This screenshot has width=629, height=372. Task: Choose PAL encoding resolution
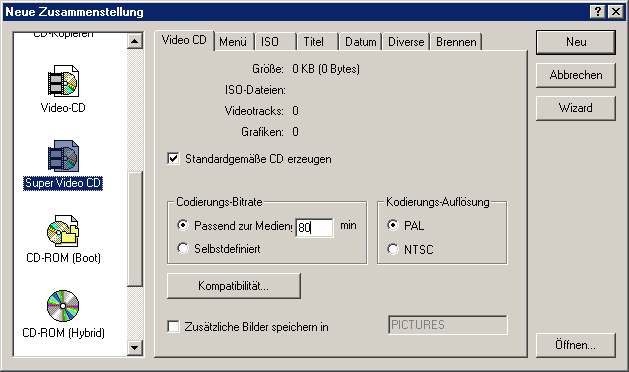pos(393,225)
